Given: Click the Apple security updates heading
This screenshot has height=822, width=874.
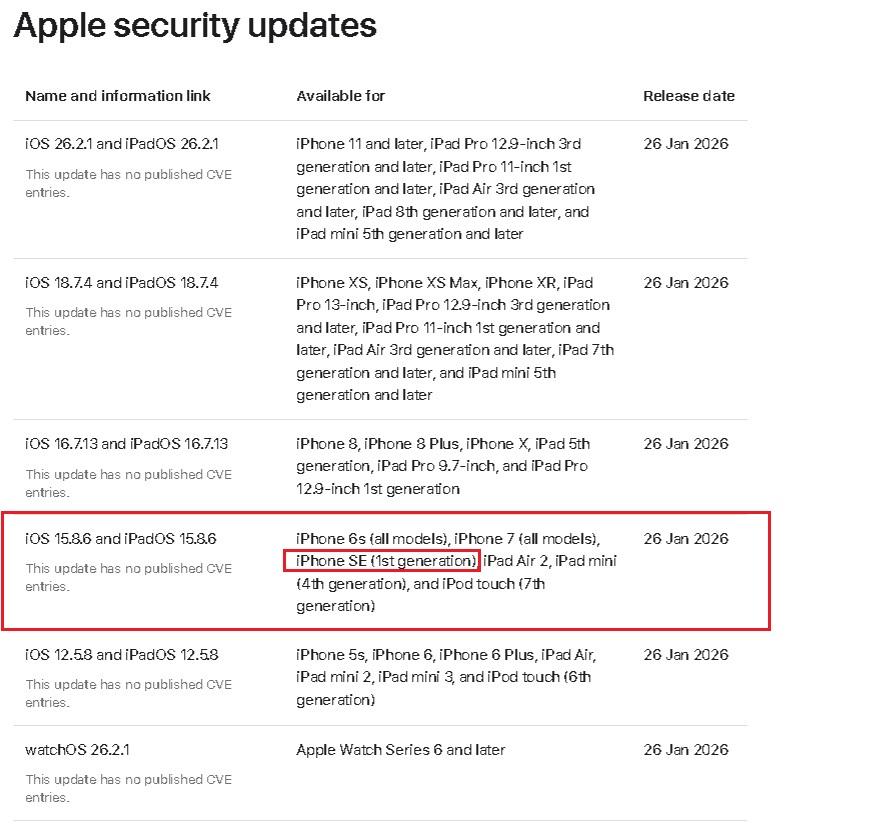Looking at the screenshot, I should point(195,25).
